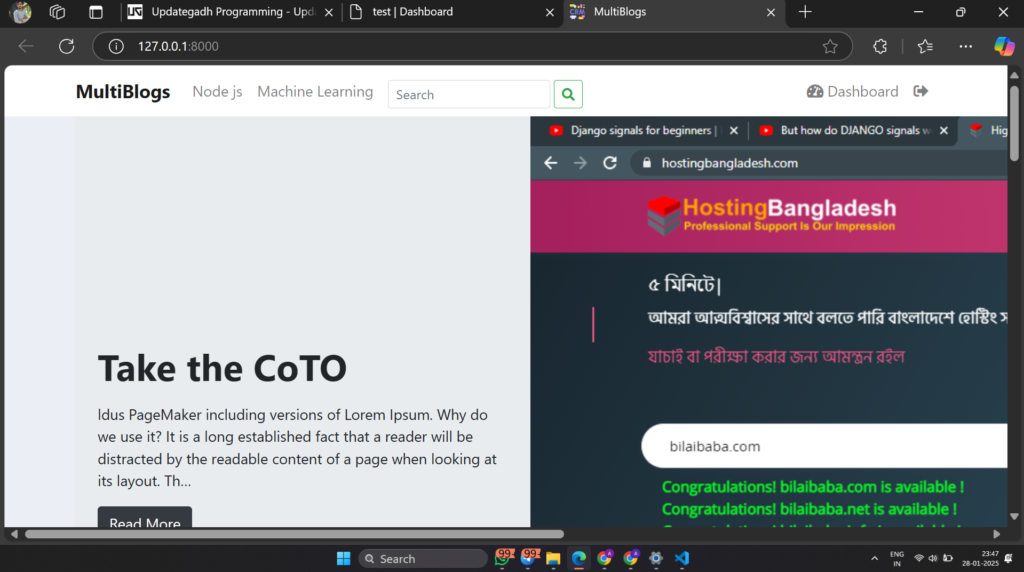Open the Settings gear on the taskbar

point(656,558)
